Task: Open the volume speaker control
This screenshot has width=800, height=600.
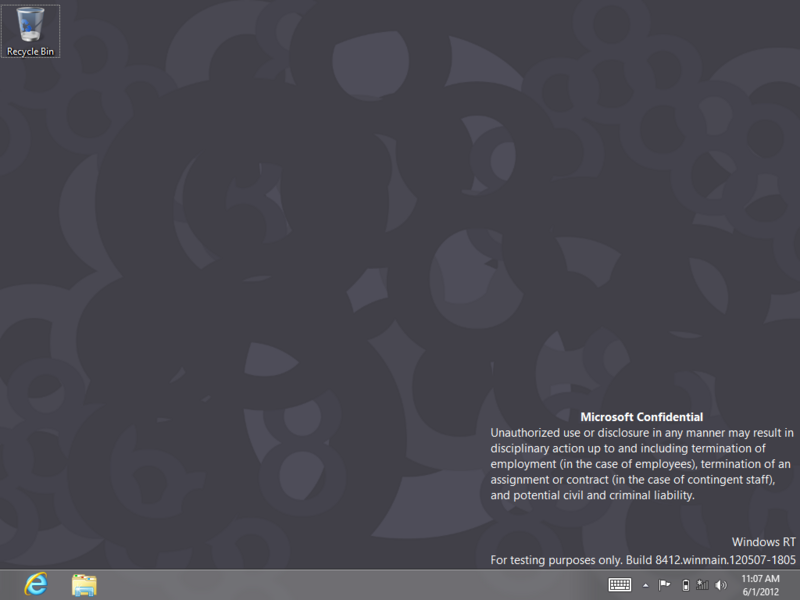Action: point(721,585)
